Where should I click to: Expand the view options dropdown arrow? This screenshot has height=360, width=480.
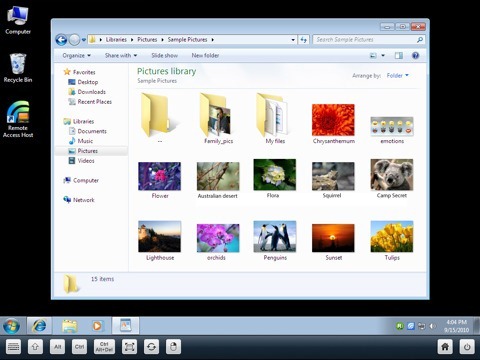tap(383, 56)
